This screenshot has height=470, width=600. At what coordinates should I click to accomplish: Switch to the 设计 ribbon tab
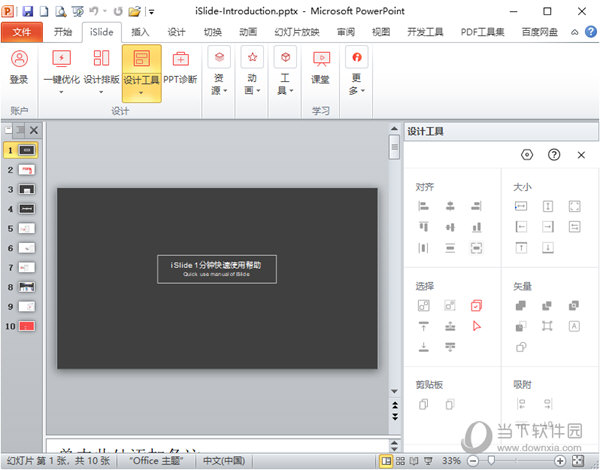coord(176,32)
